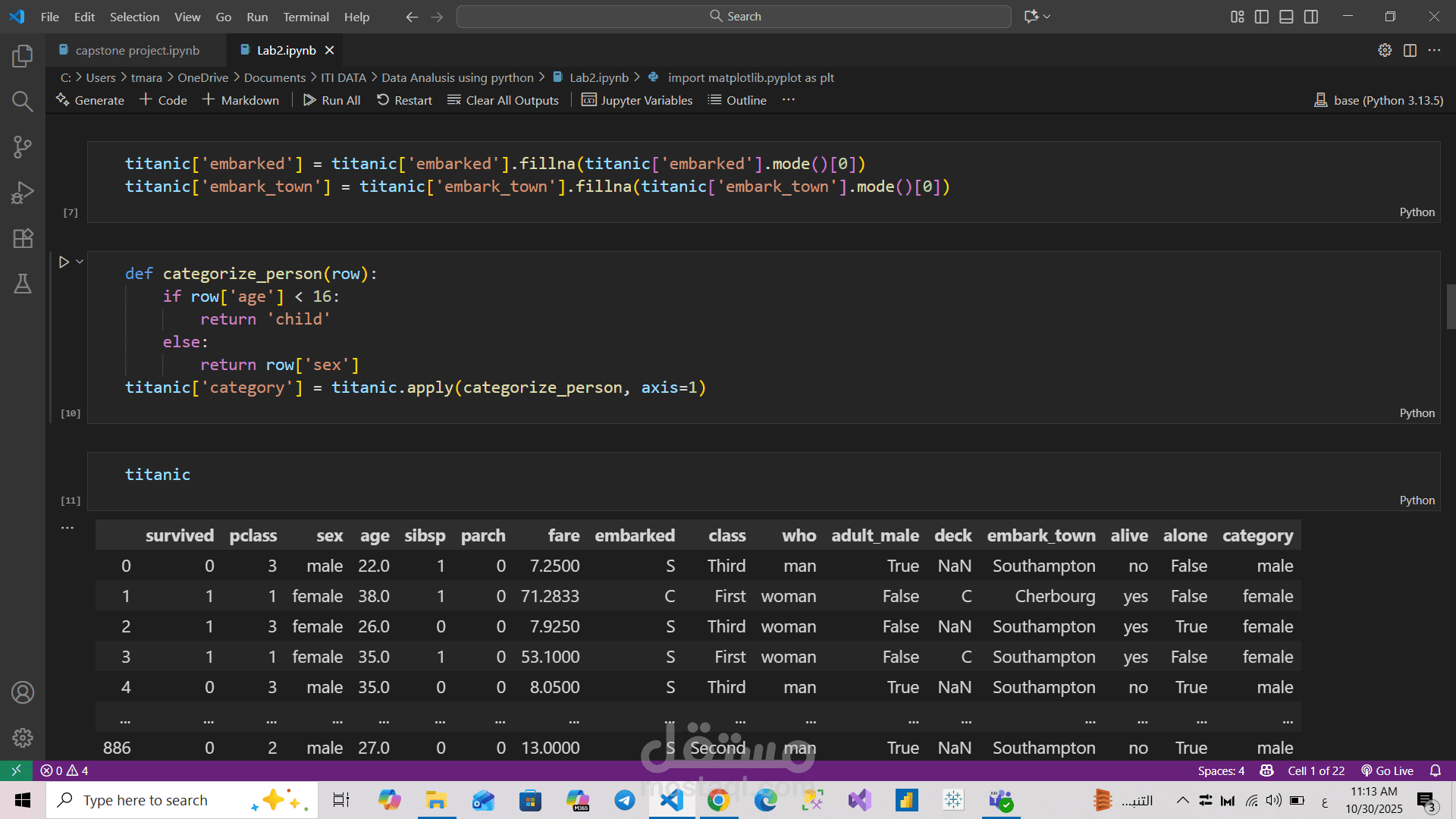Open the Extensions view
1456x819 pixels.
pos(23,238)
